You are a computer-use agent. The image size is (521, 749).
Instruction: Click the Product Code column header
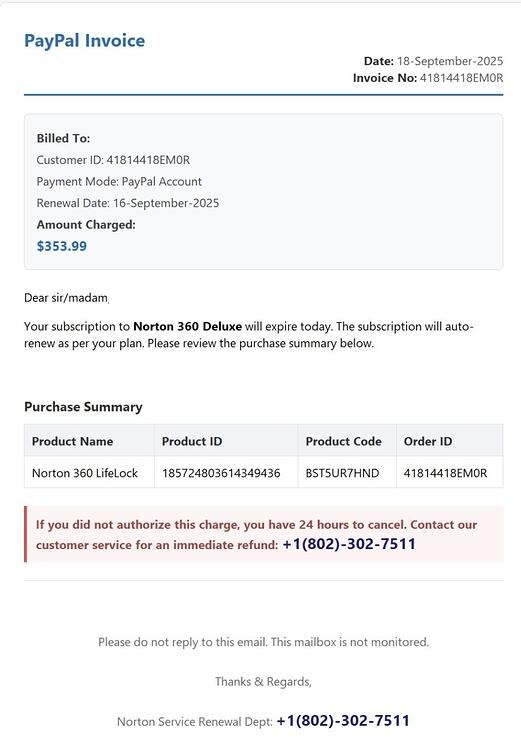343,441
